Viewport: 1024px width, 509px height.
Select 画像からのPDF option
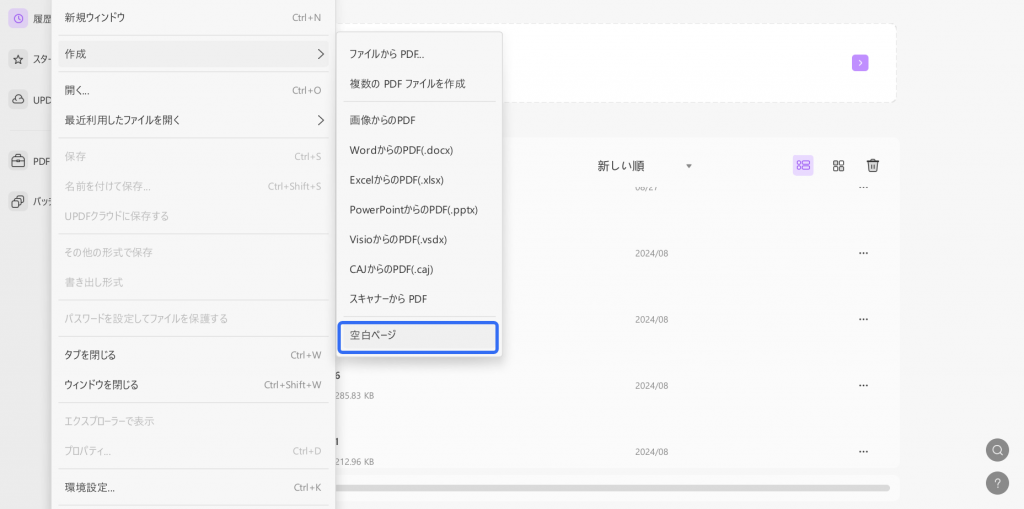419,120
